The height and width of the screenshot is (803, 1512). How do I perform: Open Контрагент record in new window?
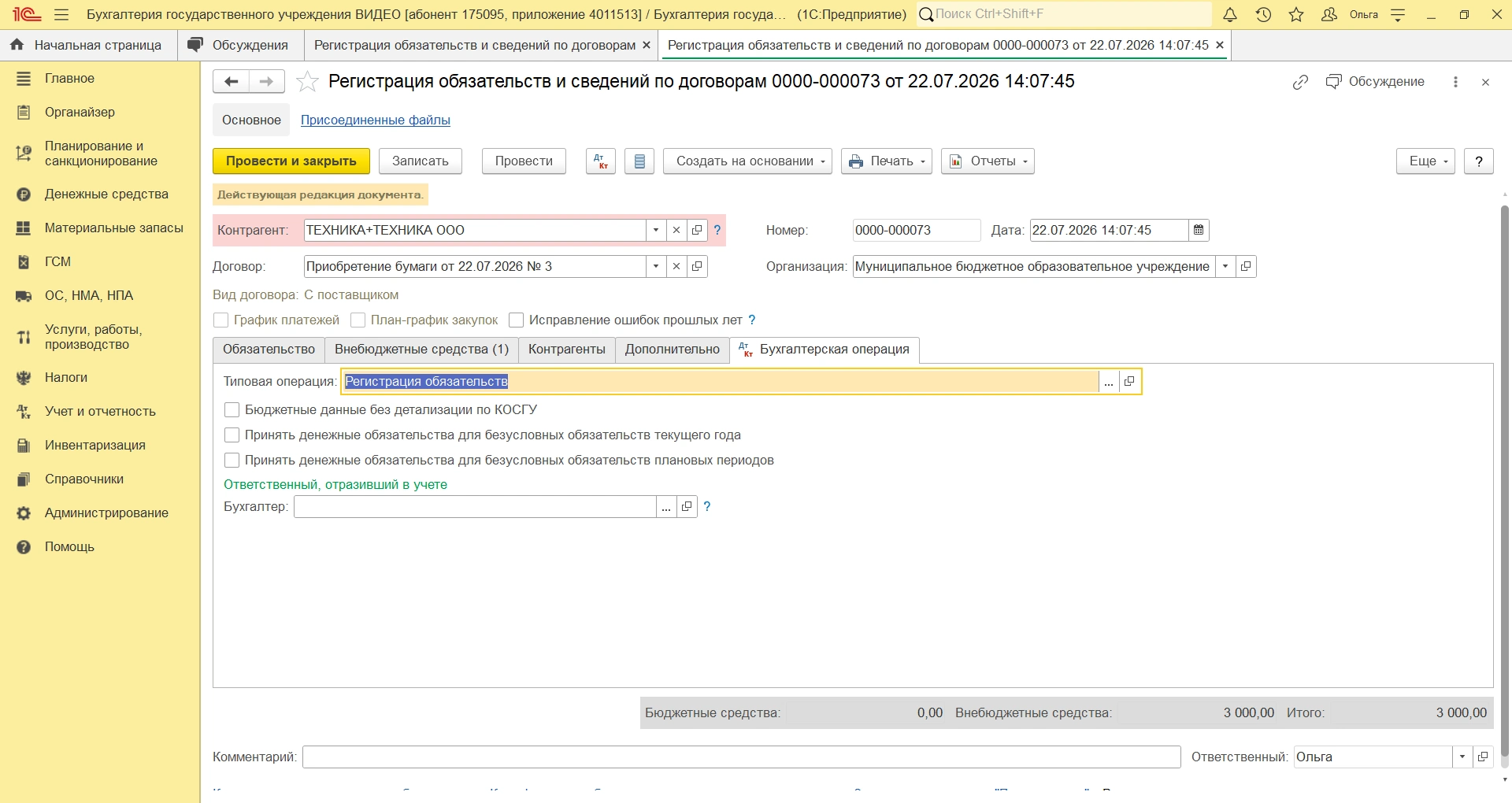pos(697,231)
